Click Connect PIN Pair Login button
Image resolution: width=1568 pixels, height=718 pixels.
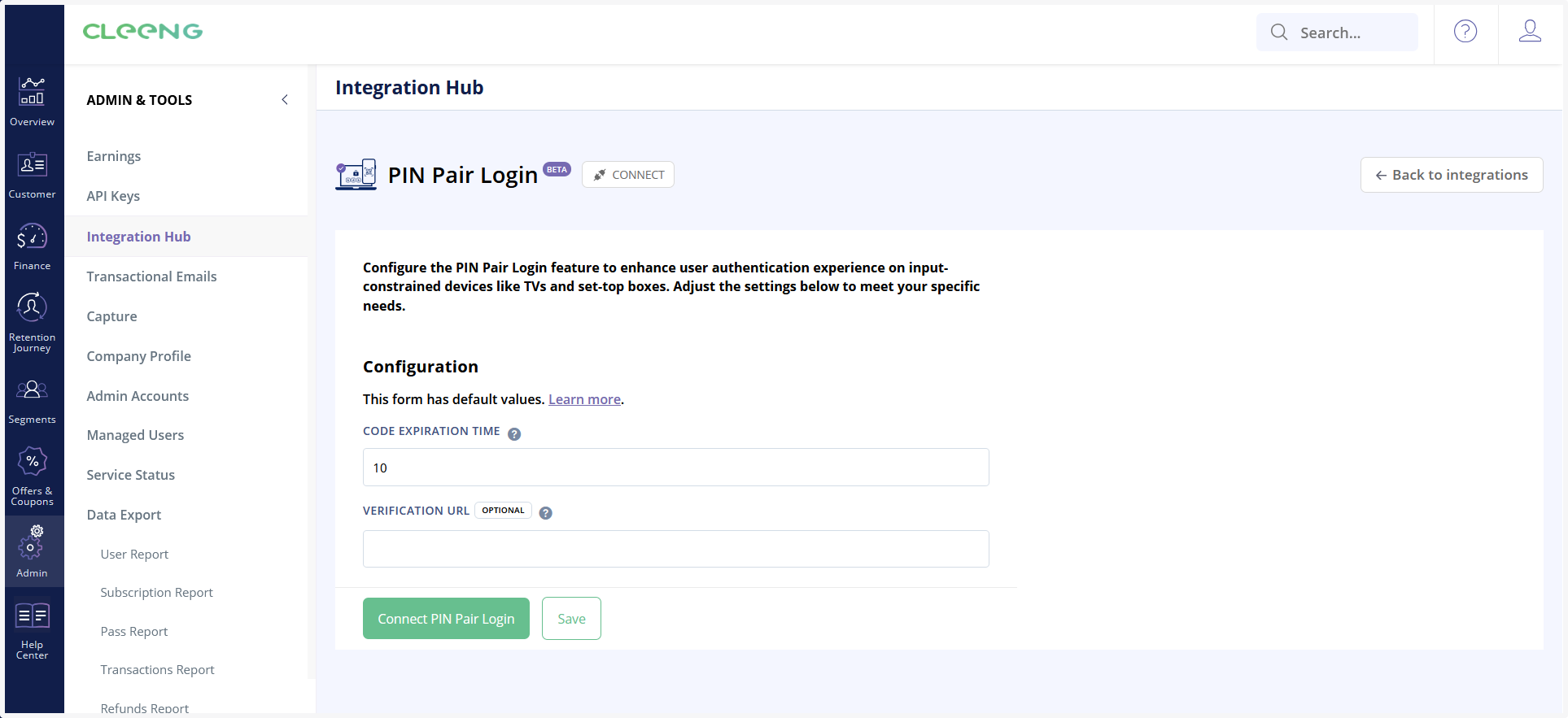[446, 619]
